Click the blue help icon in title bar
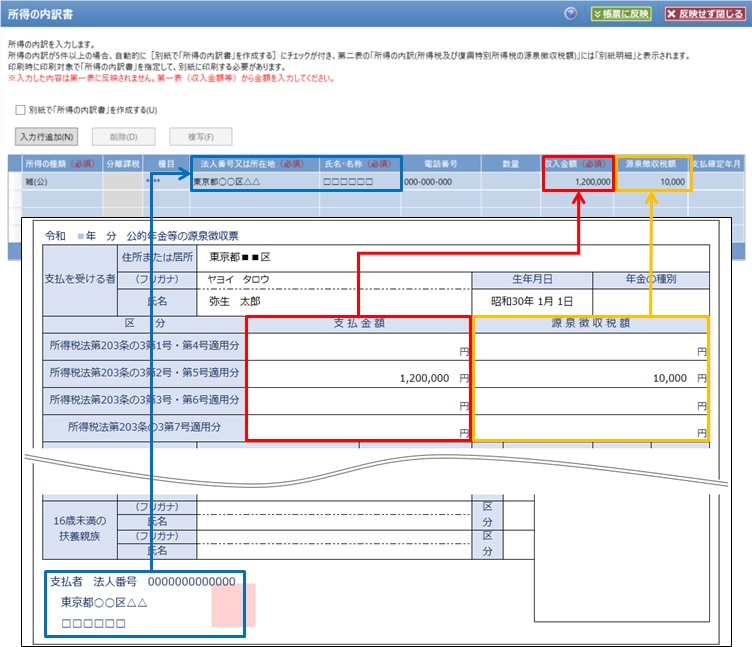752x647 pixels. pos(571,13)
